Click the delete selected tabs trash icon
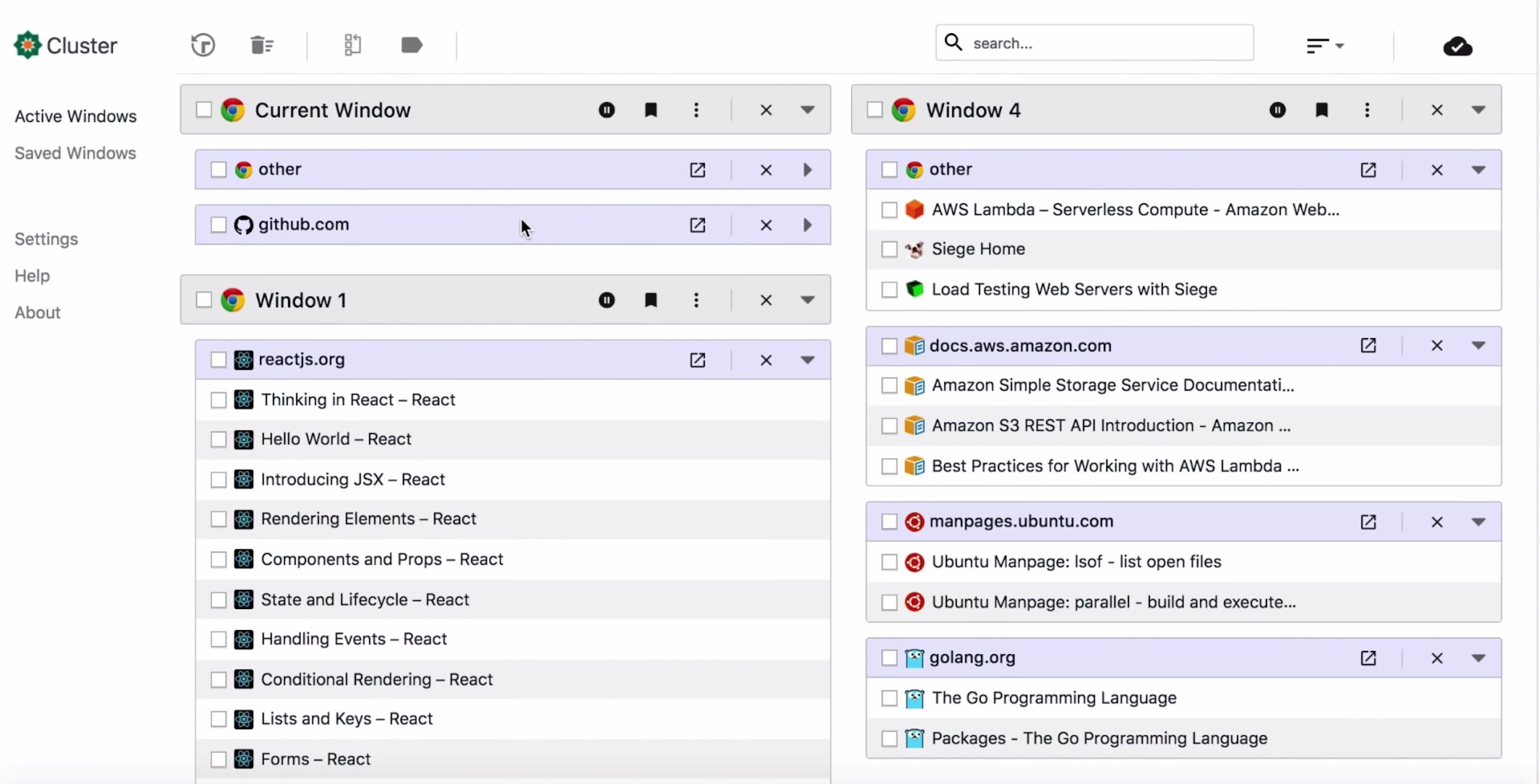 coord(262,45)
